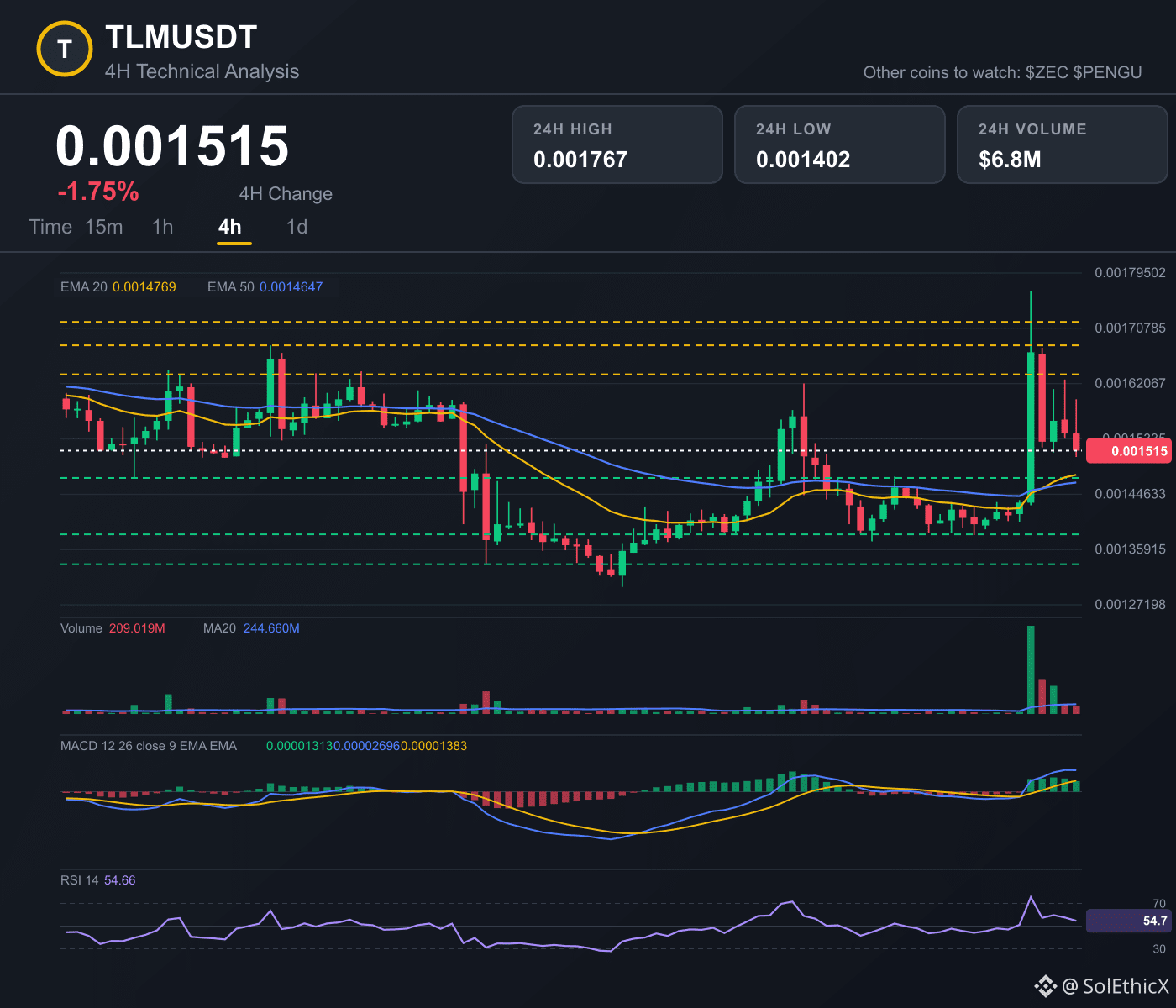Click the red current price tag on the axis

1127,451
